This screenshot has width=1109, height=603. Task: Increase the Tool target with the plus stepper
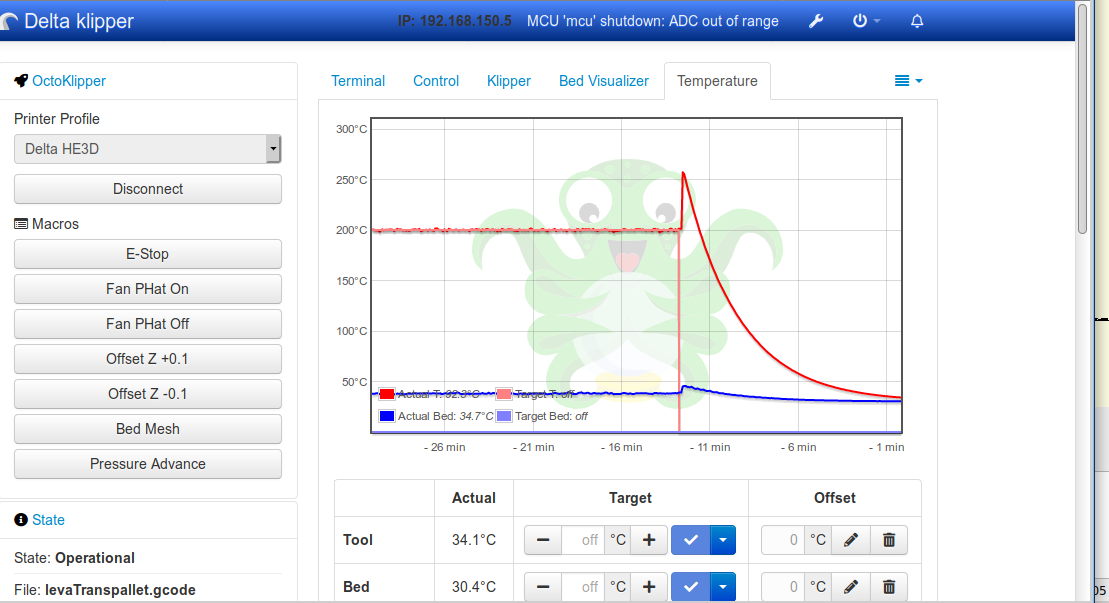(648, 540)
